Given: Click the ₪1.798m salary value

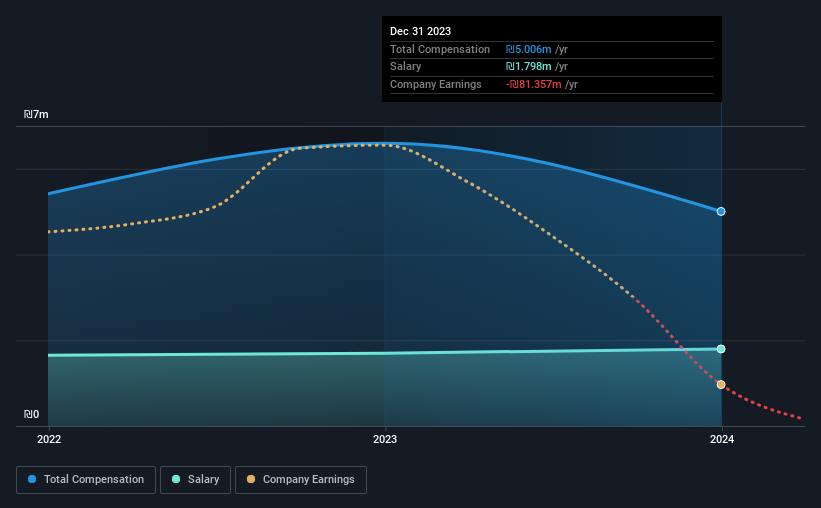Looking at the screenshot, I should (x=528, y=67).
